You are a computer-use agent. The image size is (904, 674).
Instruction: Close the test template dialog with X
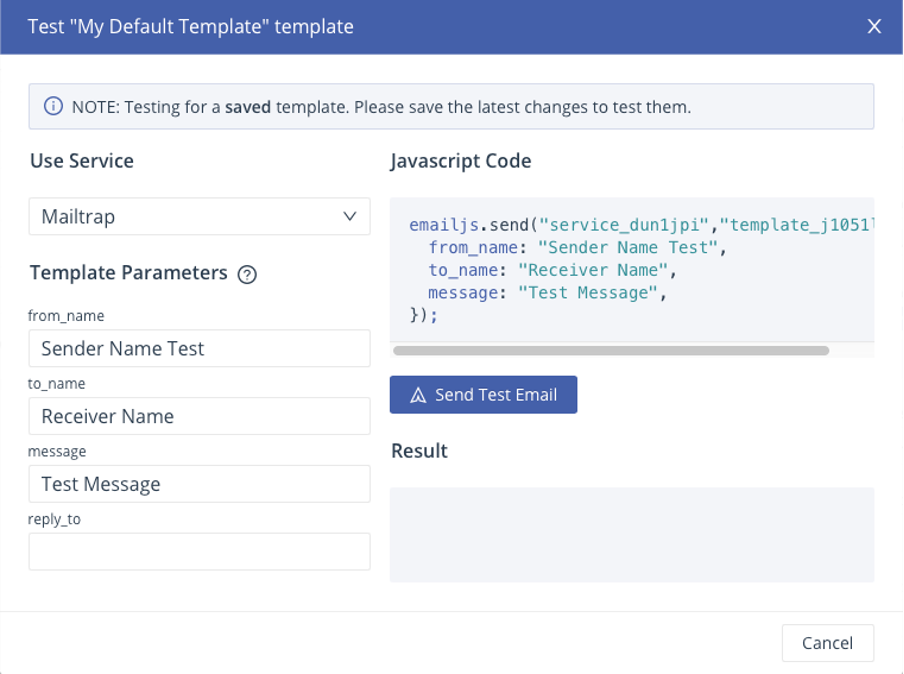pos(874,27)
